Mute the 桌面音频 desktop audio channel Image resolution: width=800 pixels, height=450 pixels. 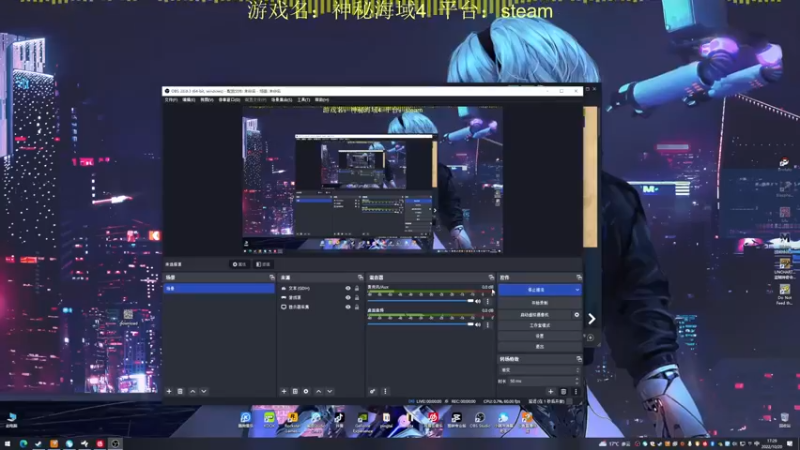[x=478, y=324]
